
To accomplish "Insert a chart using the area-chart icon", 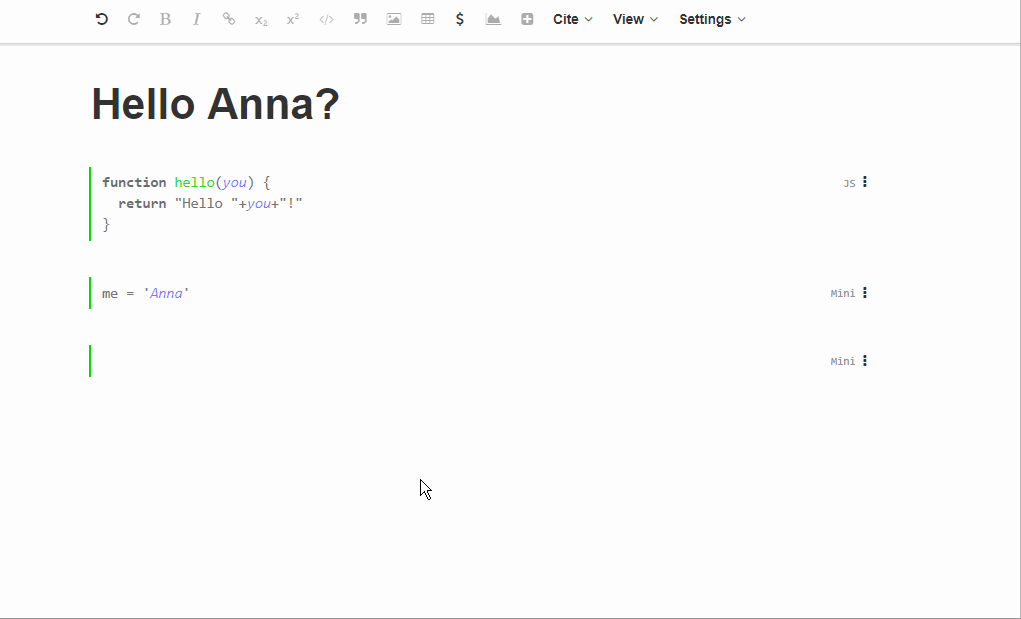I will pyautogui.click(x=493, y=19).
